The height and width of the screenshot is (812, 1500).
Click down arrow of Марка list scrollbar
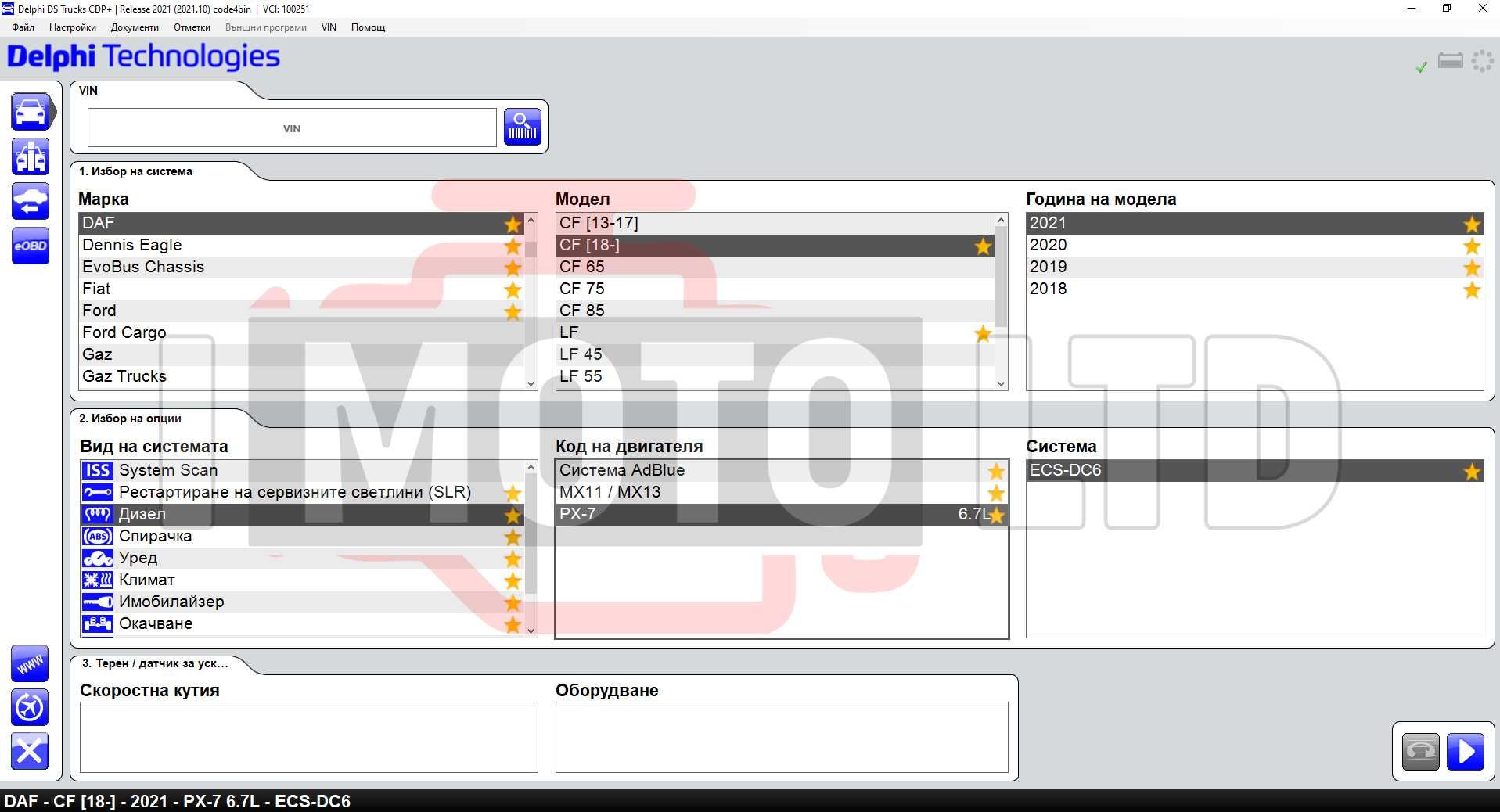531,383
